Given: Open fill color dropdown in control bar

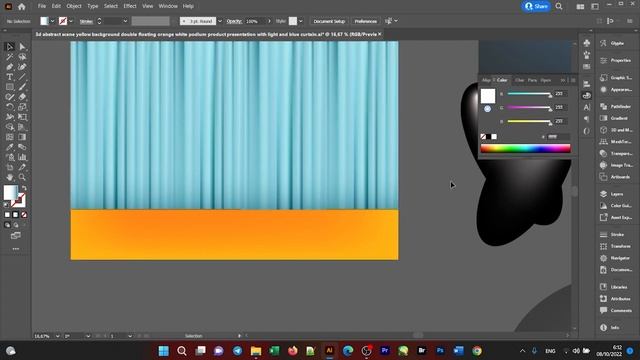Looking at the screenshot, I should pos(52,21).
